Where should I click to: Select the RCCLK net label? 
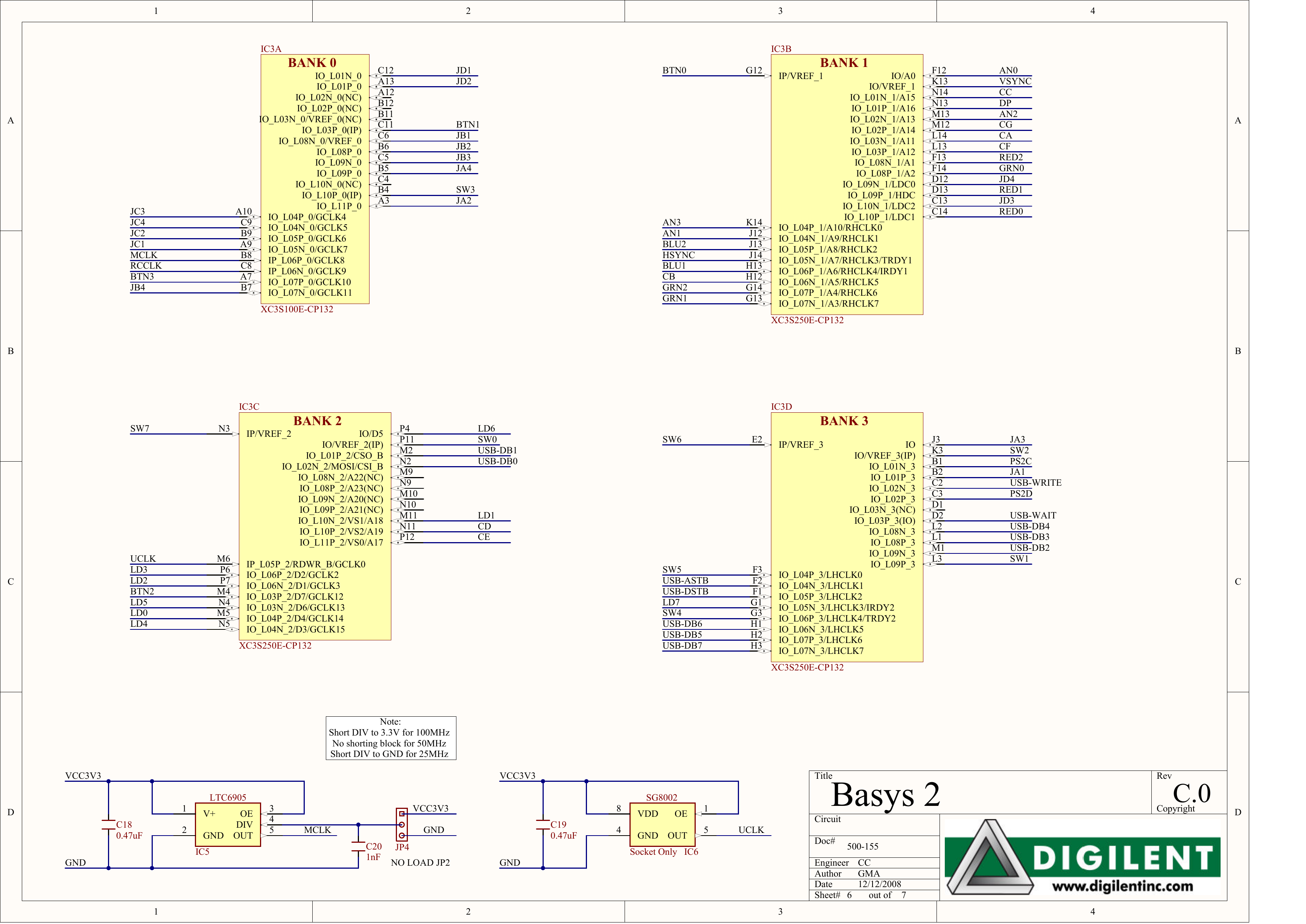146,266
